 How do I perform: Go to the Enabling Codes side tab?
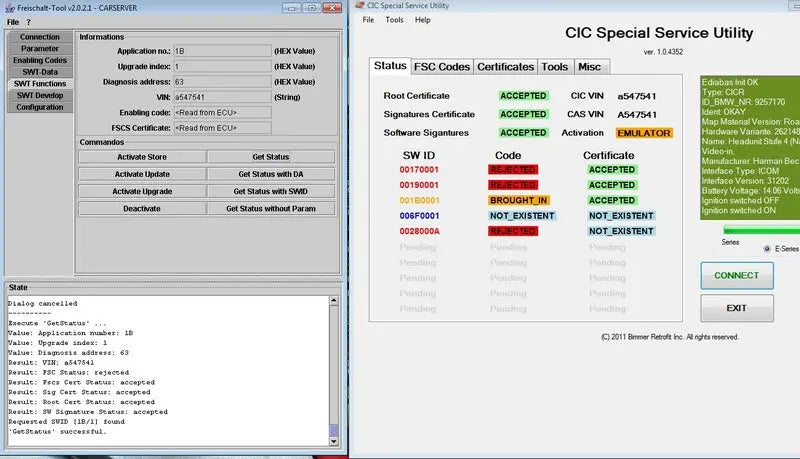click(40, 60)
